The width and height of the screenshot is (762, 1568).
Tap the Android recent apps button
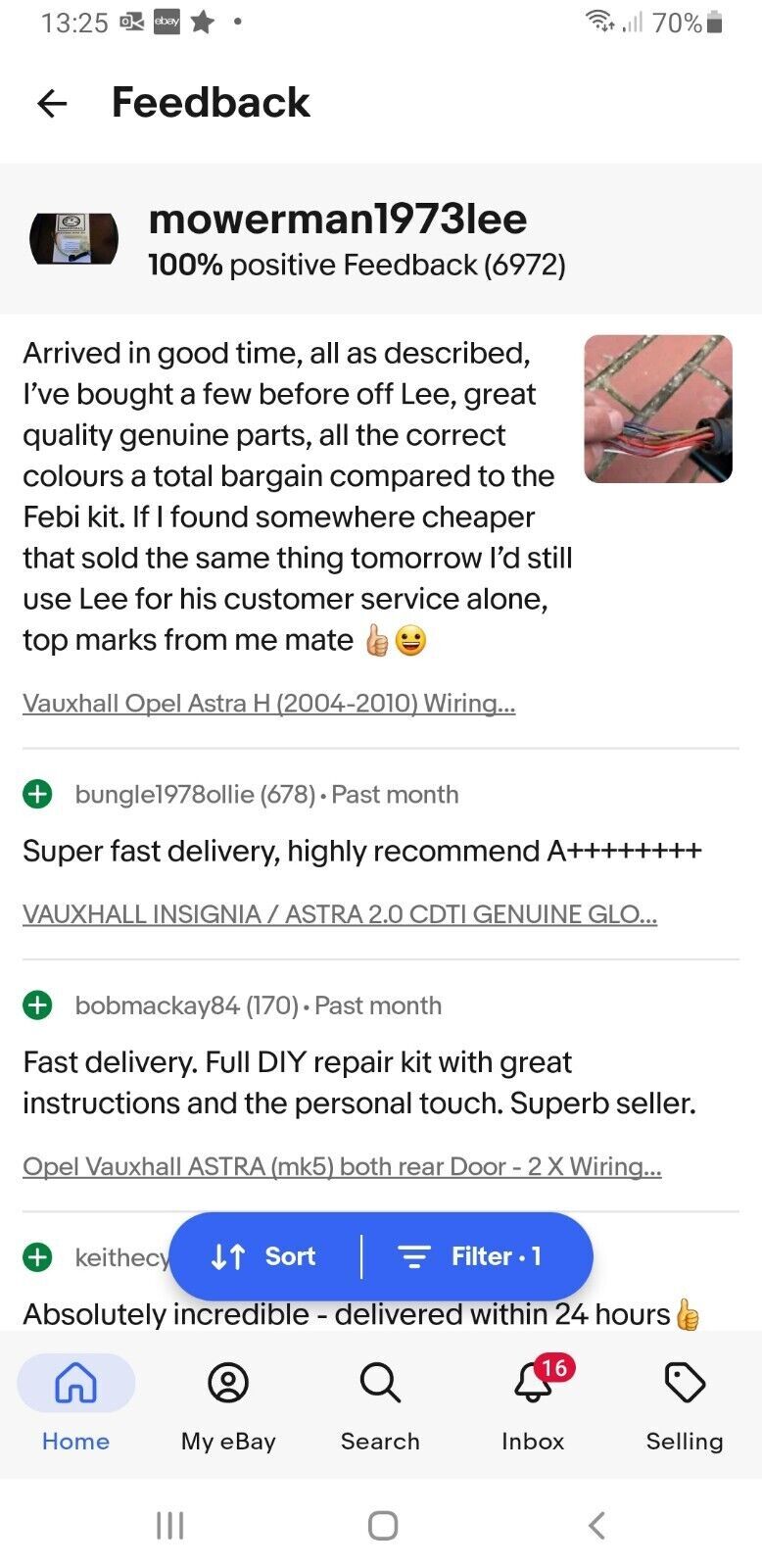pyautogui.click(x=170, y=1525)
